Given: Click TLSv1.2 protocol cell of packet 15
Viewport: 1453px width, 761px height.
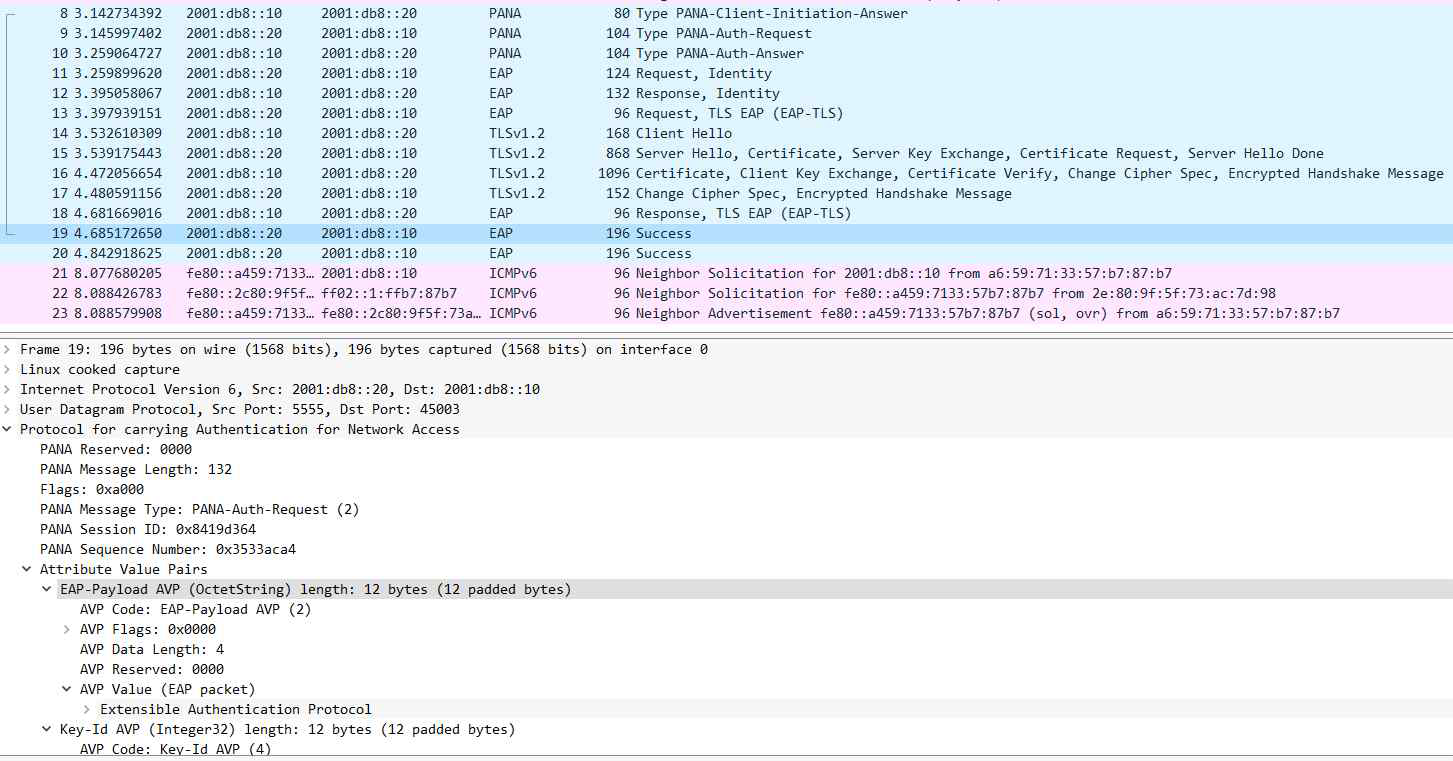Looking at the screenshot, I should click(517, 153).
